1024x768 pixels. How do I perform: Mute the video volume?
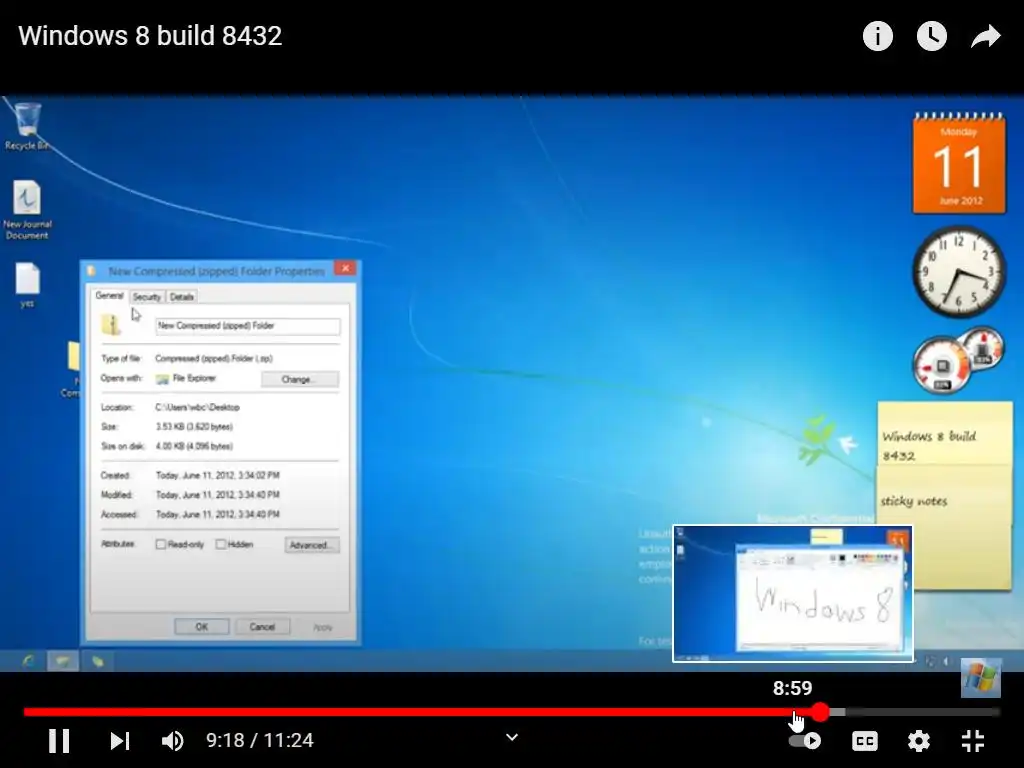click(x=172, y=741)
